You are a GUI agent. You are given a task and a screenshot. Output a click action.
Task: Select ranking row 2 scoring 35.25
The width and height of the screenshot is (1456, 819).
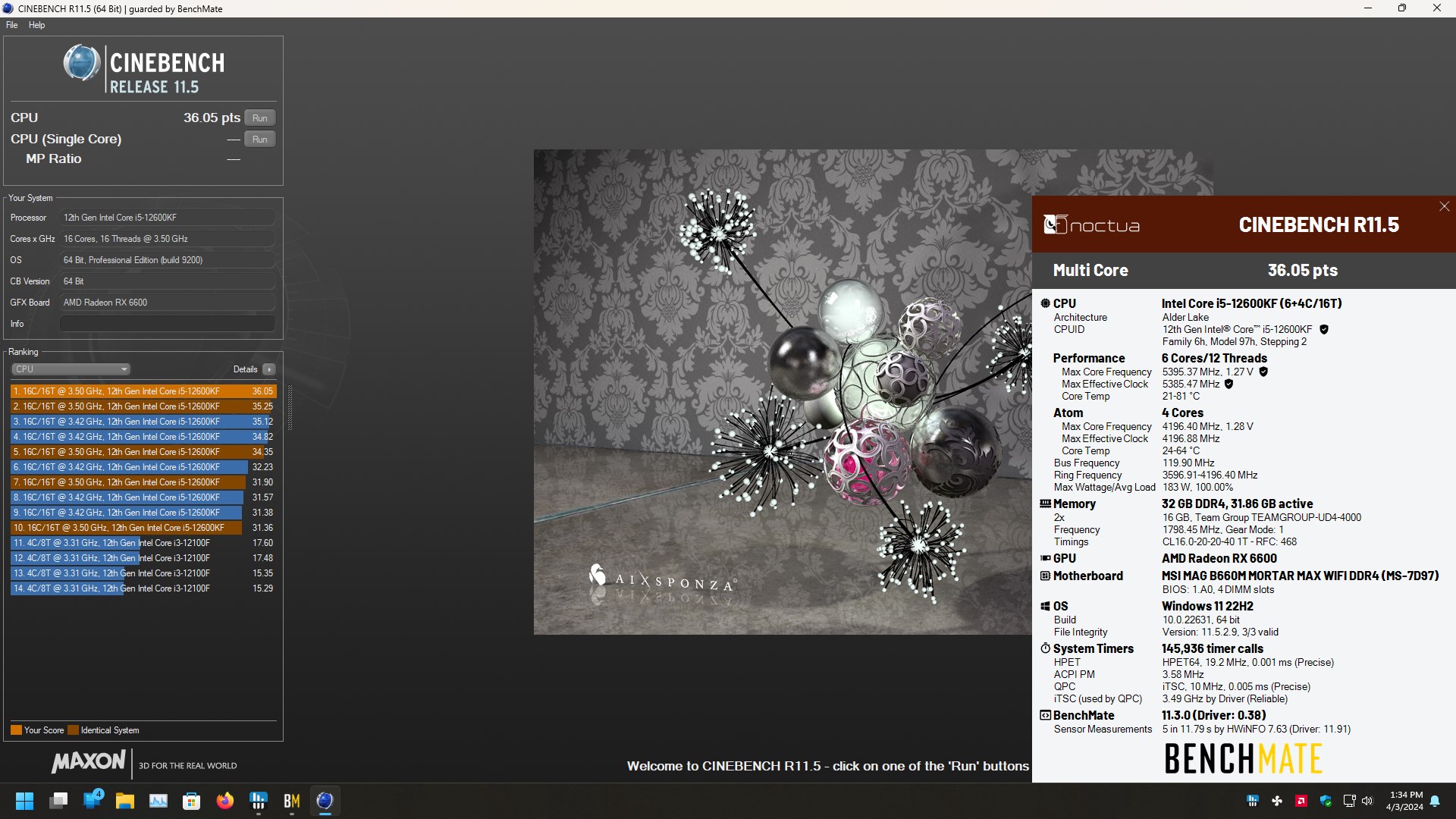[143, 406]
